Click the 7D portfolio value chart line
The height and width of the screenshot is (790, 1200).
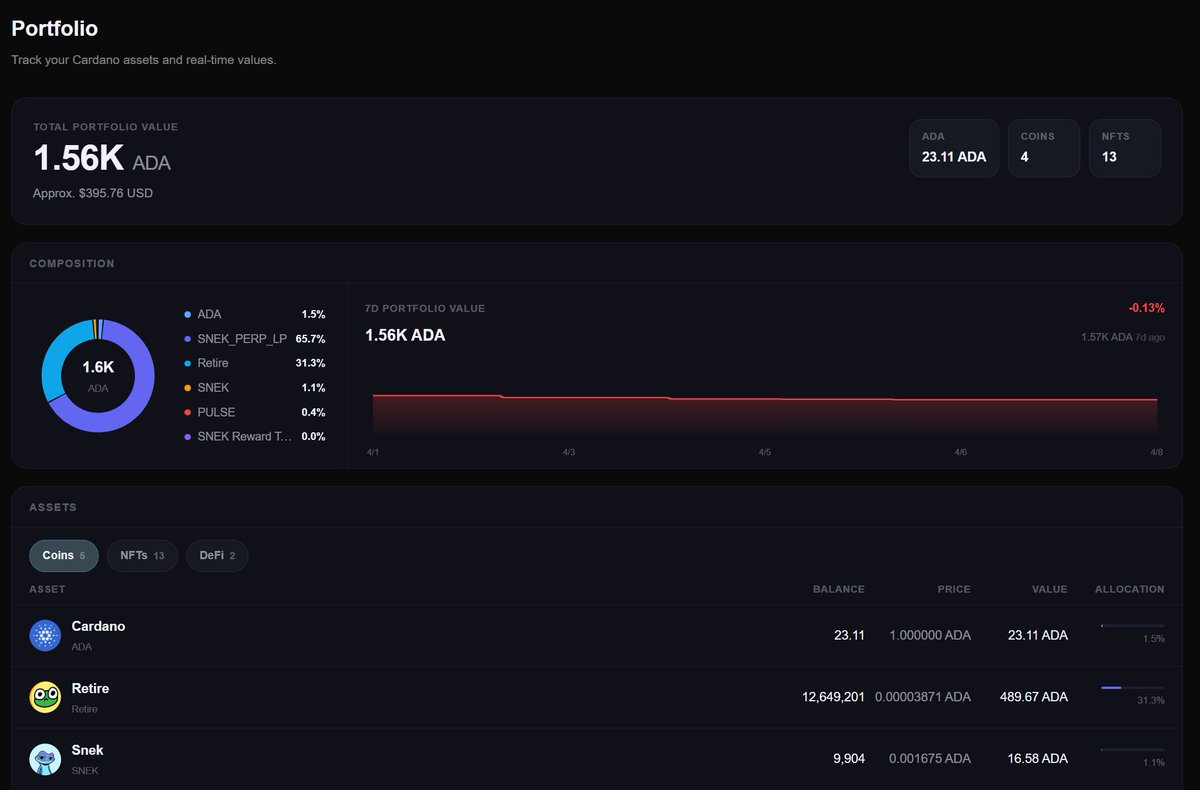[765, 399]
